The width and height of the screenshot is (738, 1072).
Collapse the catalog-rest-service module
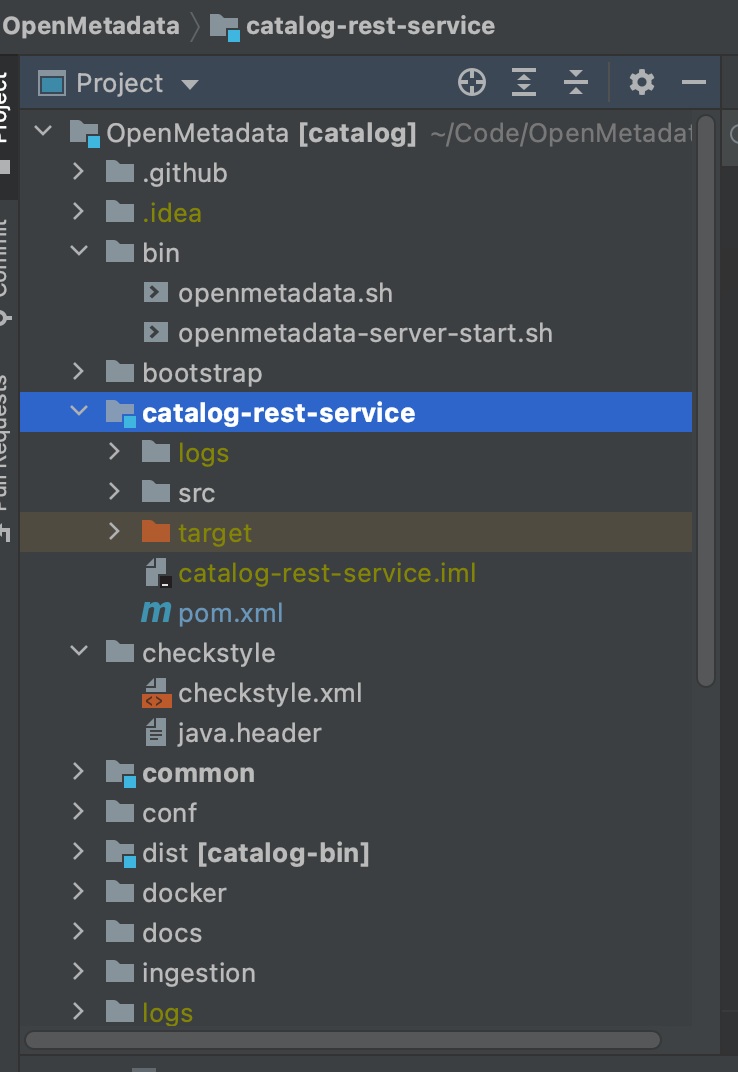point(79,413)
